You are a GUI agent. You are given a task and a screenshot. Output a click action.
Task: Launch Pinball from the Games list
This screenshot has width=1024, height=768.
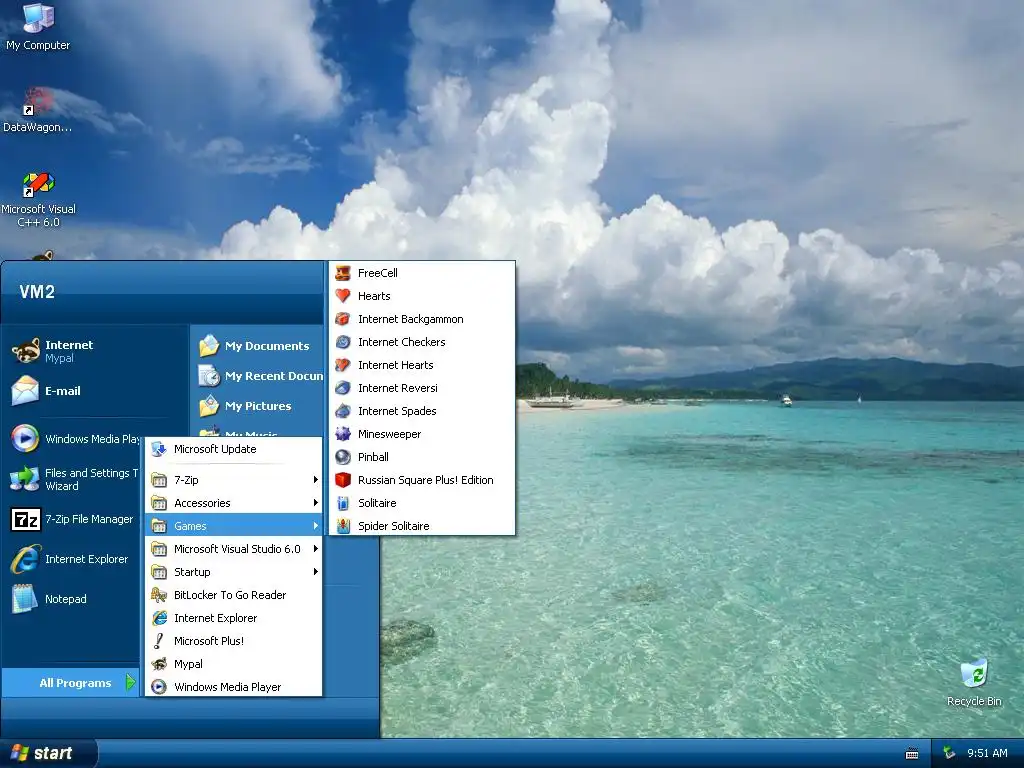(x=422, y=457)
